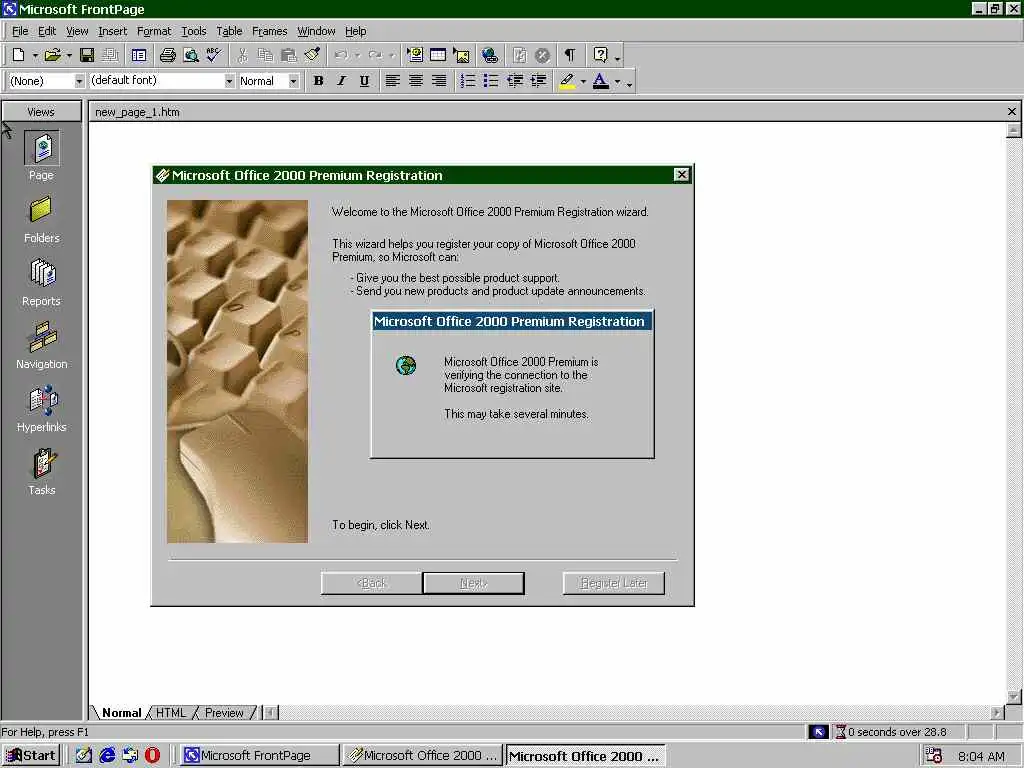Expand the Redo dropdown arrow

(x=392, y=56)
